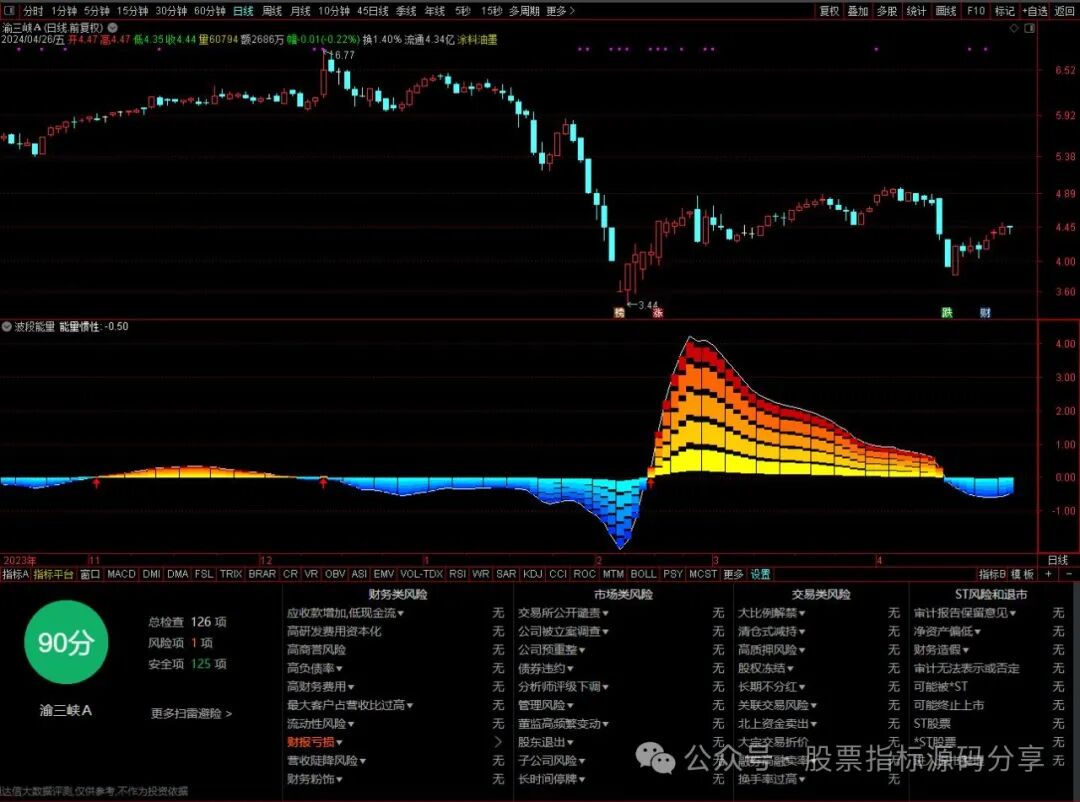Viewport: 1080px width, 802px height.
Task: Click the plus icon to add indicator pane
Action: click(1049, 574)
